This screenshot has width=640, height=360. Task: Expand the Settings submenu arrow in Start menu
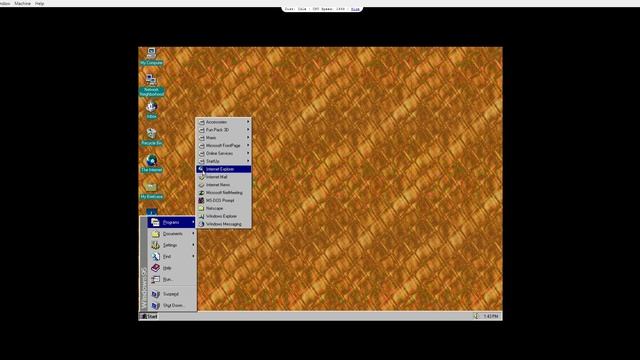click(x=193, y=245)
